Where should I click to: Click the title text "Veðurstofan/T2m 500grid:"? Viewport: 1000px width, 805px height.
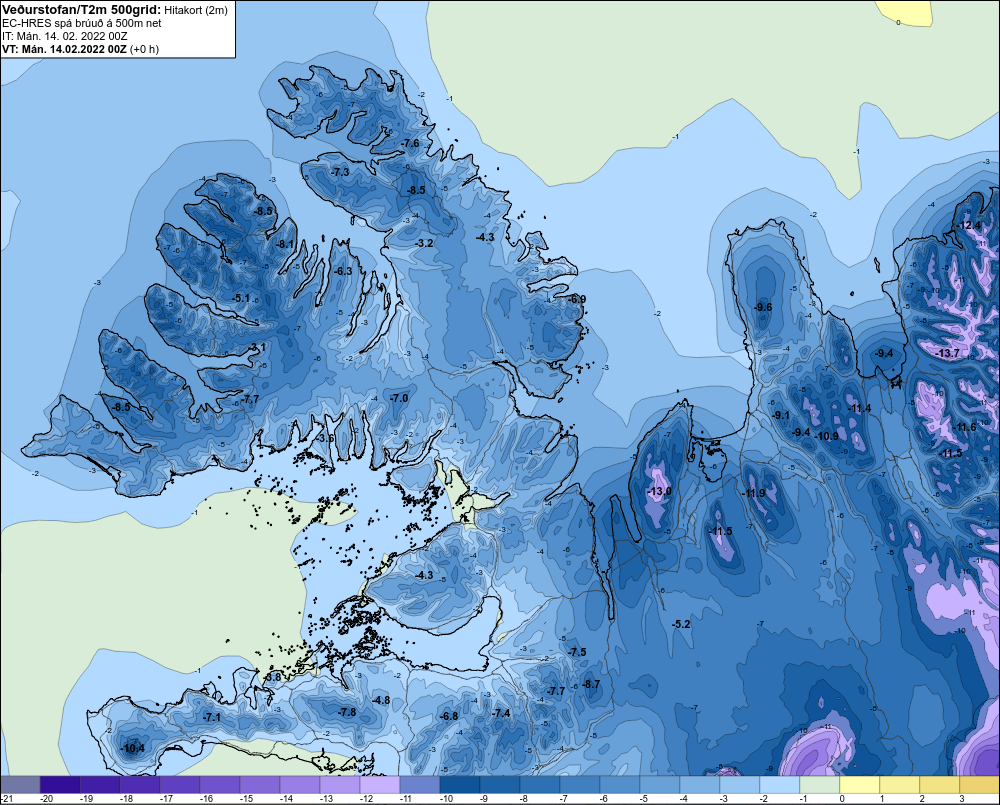click(81, 10)
